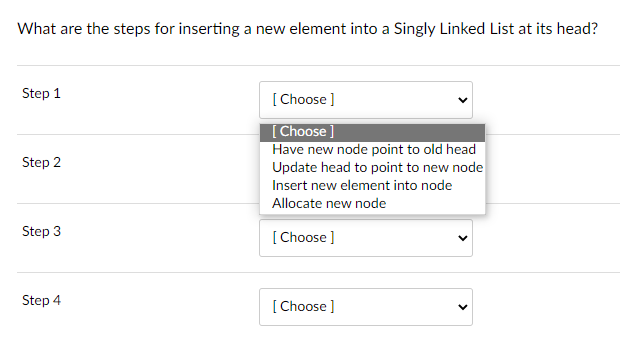Click '[ Choose ]' placeholder text in Step 4 box

click(303, 306)
